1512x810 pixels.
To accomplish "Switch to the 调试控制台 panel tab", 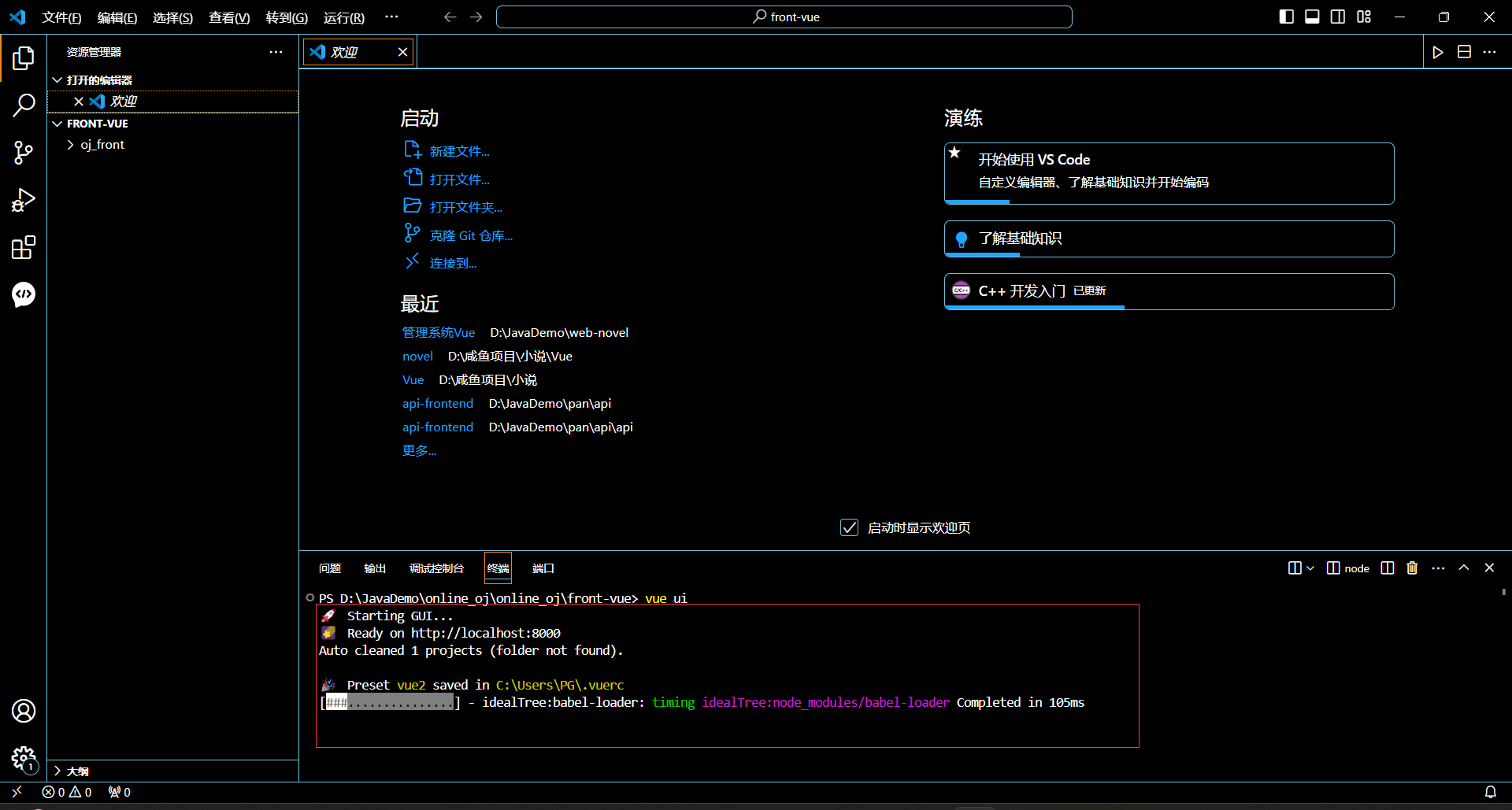I will (x=436, y=568).
